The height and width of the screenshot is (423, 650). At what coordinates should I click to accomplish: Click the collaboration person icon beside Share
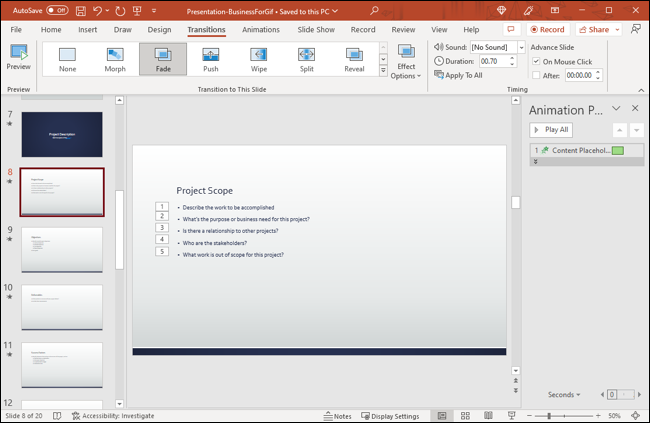(635, 29)
